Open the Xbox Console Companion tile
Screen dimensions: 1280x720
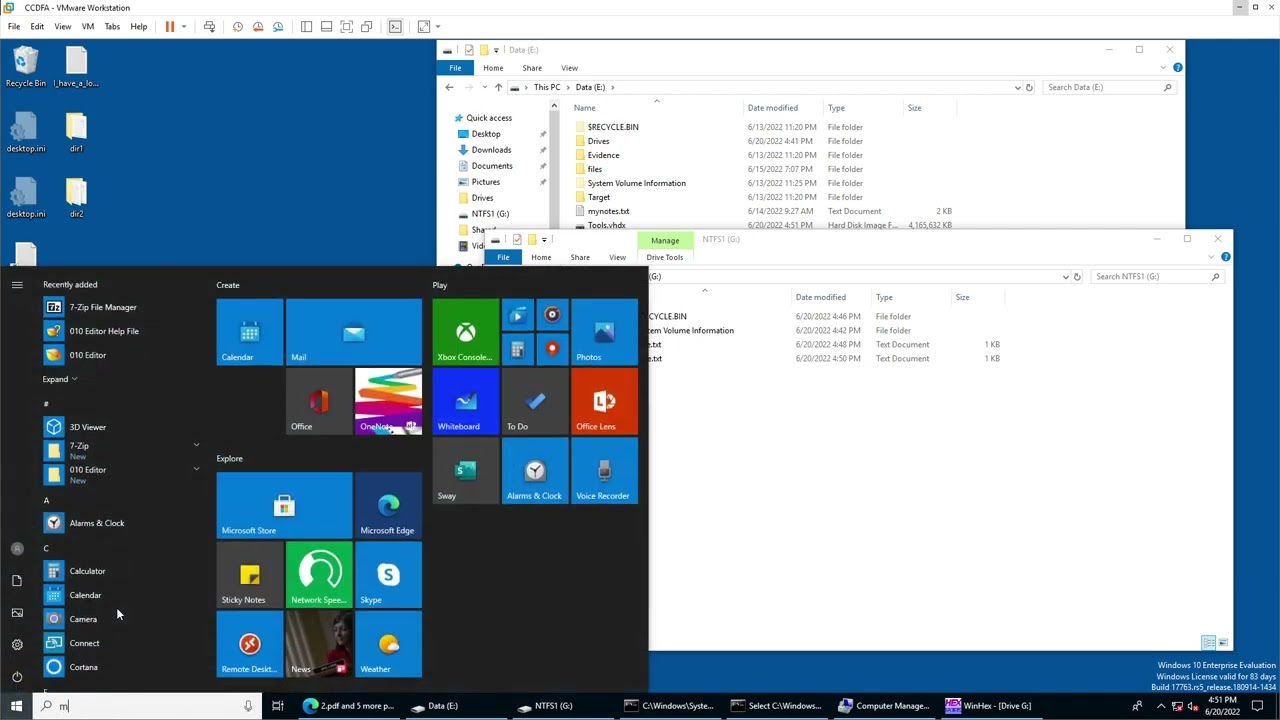(465, 332)
